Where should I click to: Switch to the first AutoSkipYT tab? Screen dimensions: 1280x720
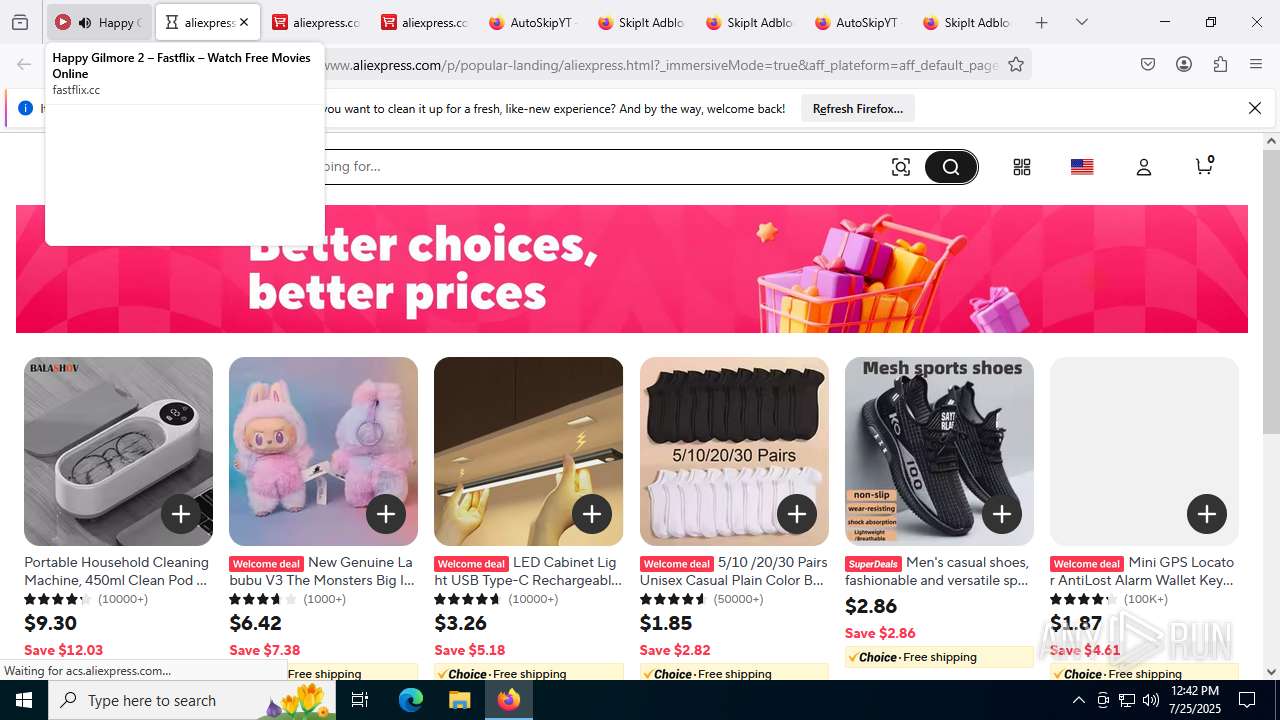tap(532, 22)
